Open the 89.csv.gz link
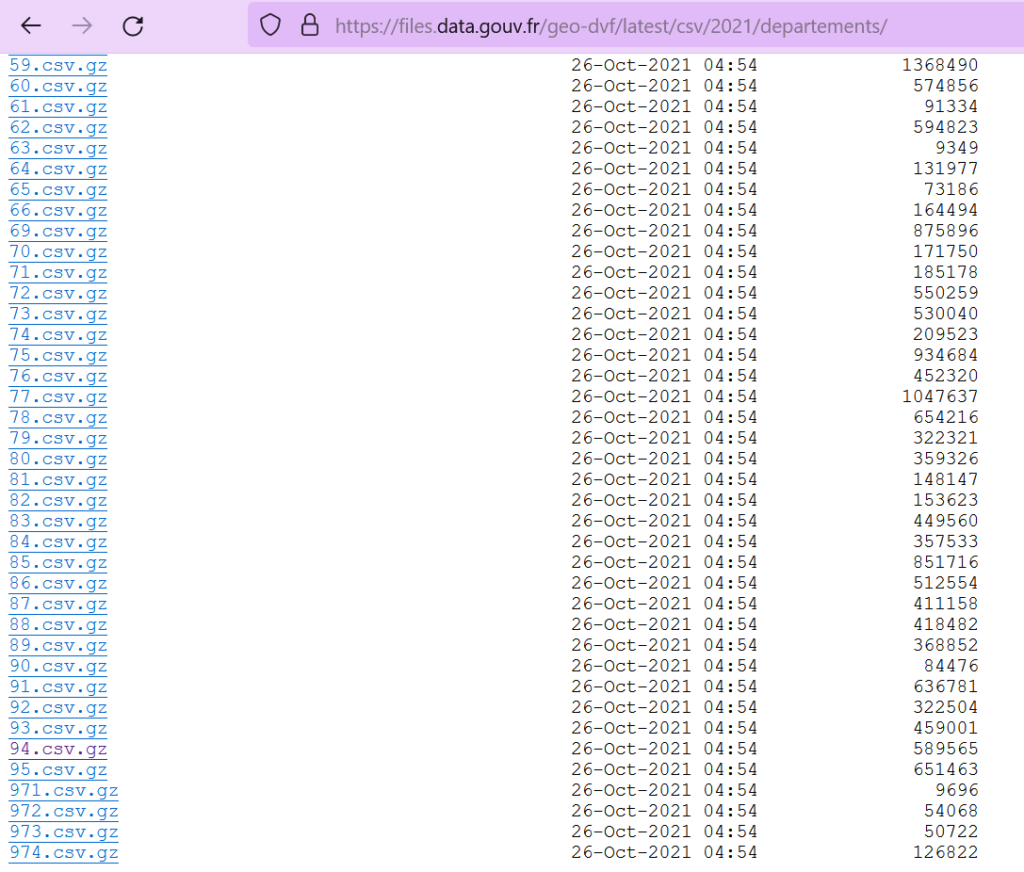Screen dimensions: 1024x872 58,645
